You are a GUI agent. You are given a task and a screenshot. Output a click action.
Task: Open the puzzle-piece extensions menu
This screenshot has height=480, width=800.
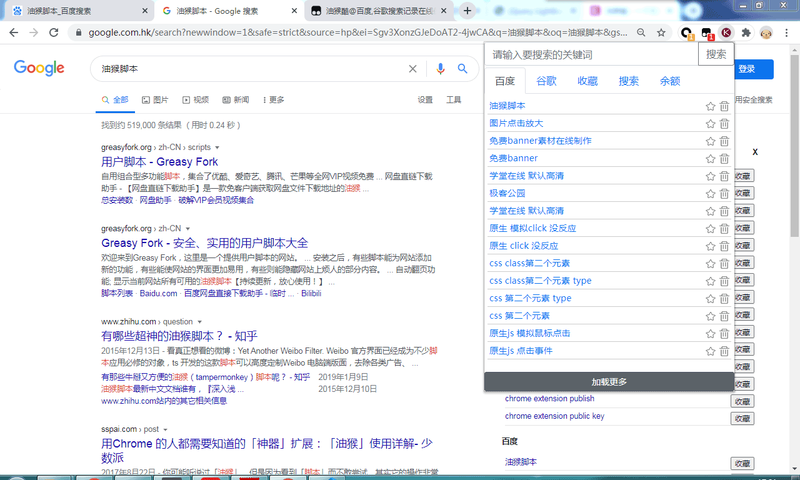(x=746, y=33)
